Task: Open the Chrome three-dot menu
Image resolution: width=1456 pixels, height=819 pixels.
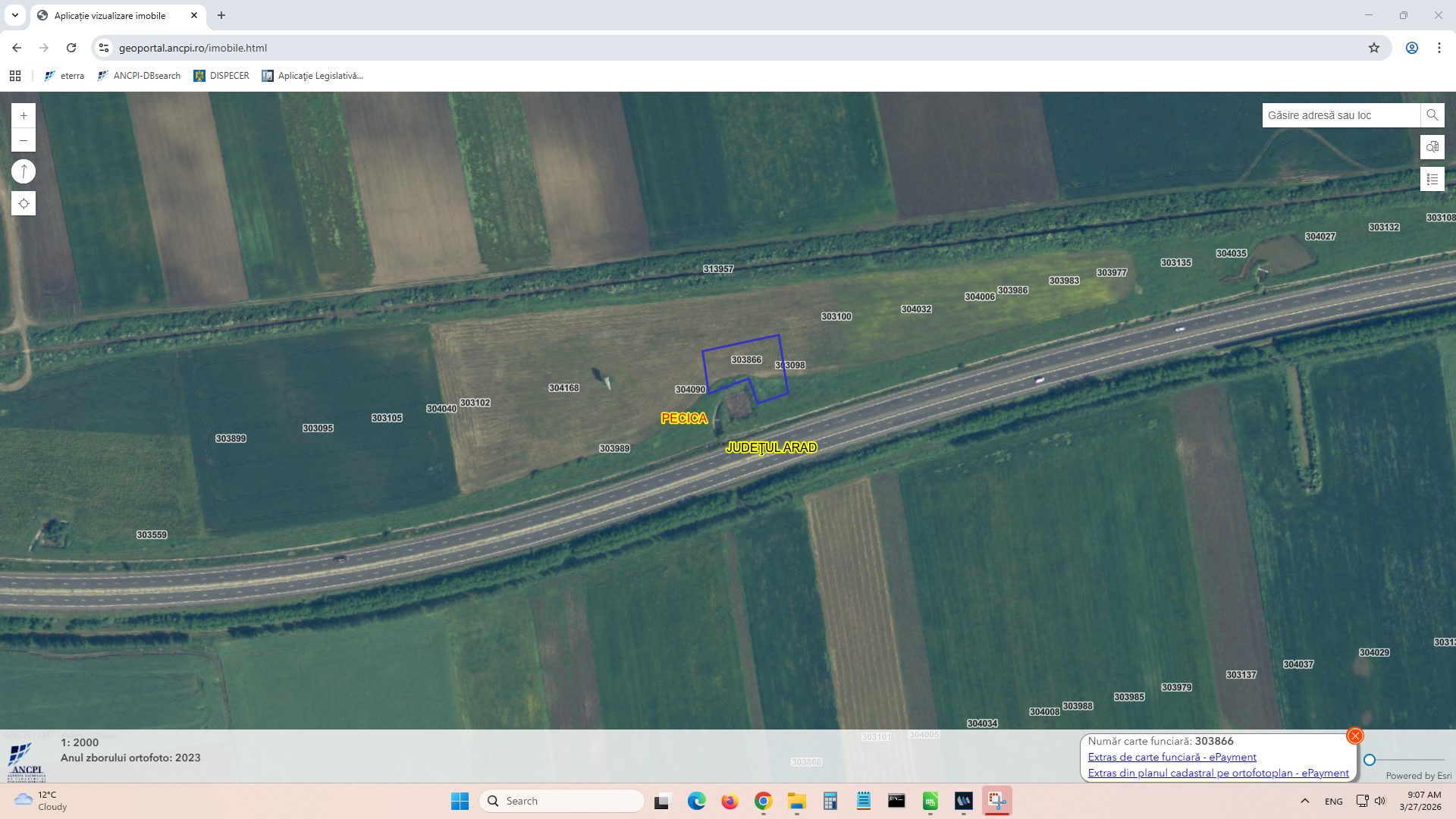Action: pos(1439,48)
